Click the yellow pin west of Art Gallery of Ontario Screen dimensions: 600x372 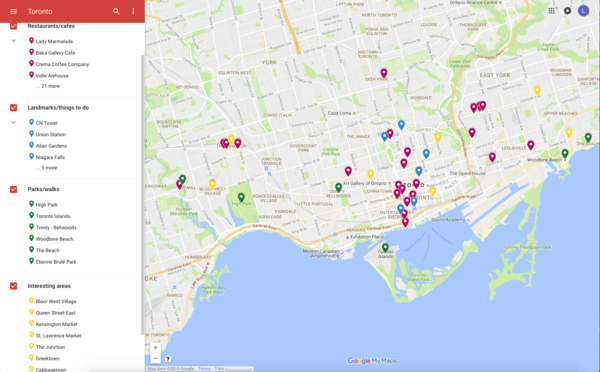click(x=370, y=175)
